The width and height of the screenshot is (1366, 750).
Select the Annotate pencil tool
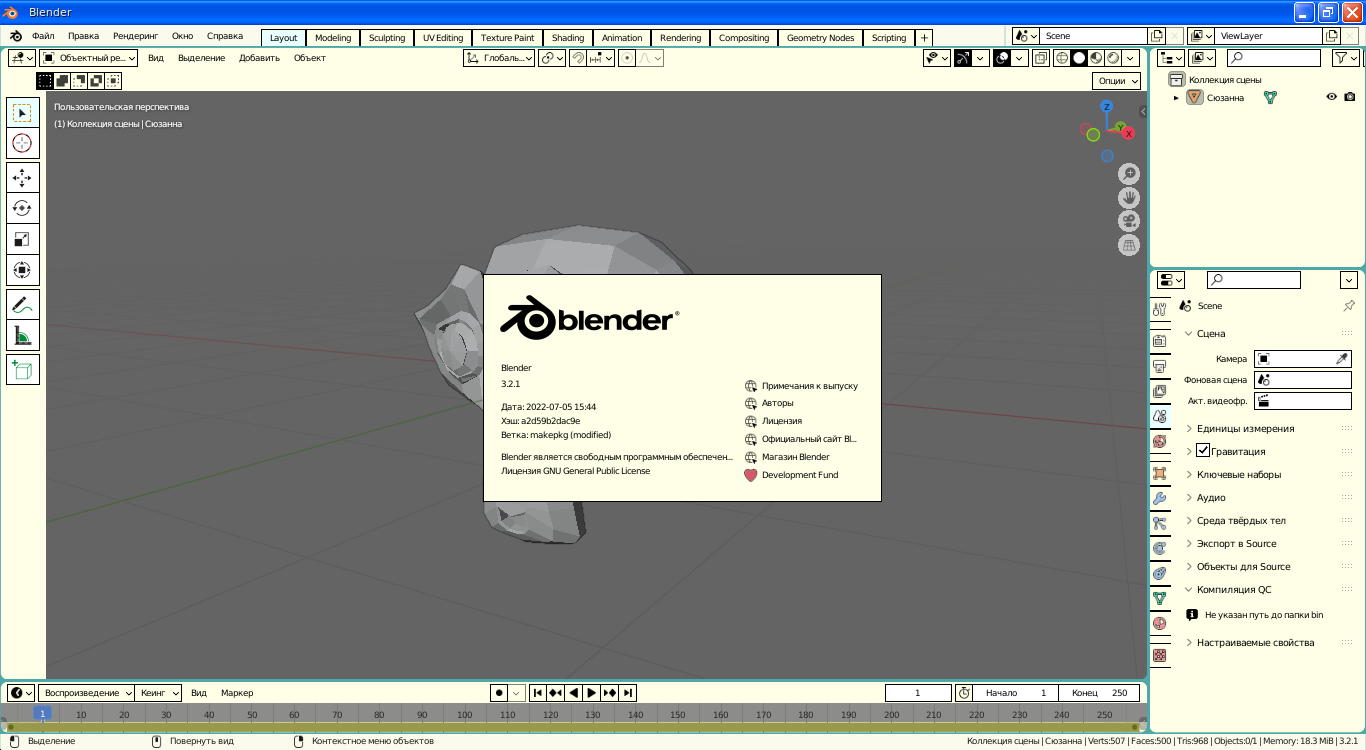click(22, 304)
